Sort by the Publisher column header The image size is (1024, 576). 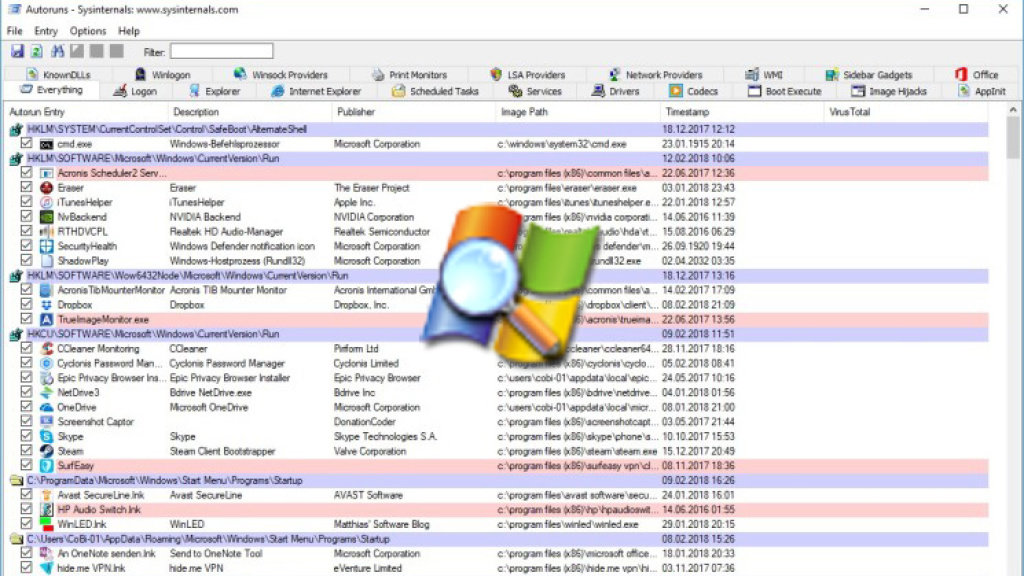(356, 112)
